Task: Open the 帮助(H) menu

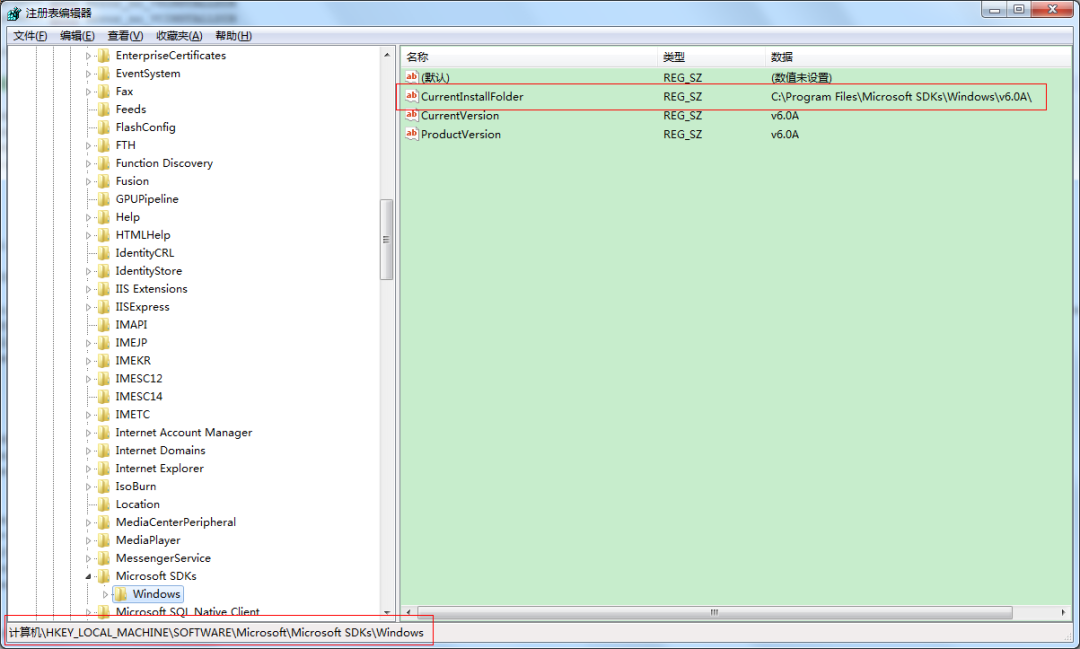Action: (x=233, y=36)
